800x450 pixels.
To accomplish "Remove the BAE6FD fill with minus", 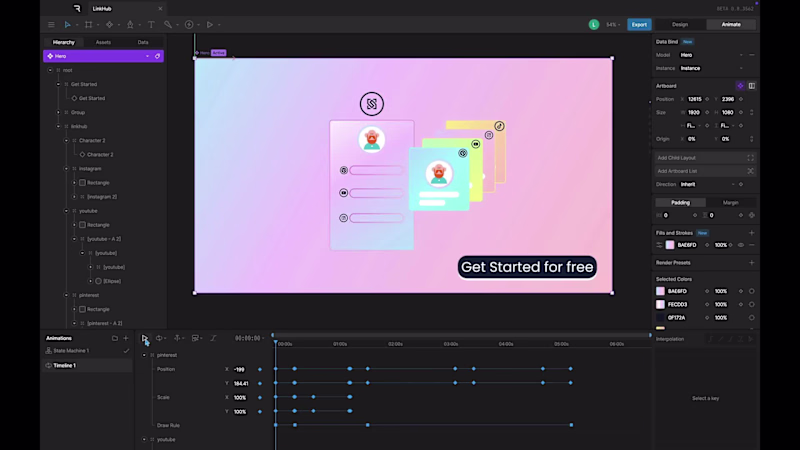I will point(752,245).
